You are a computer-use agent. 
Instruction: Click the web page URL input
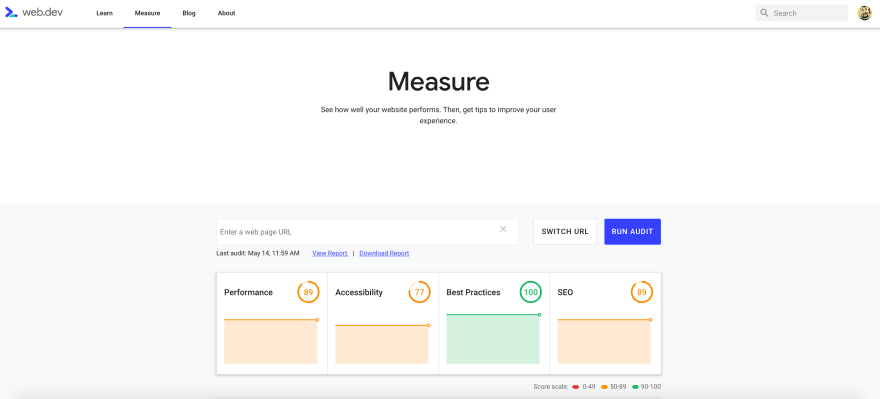pos(367,232)
